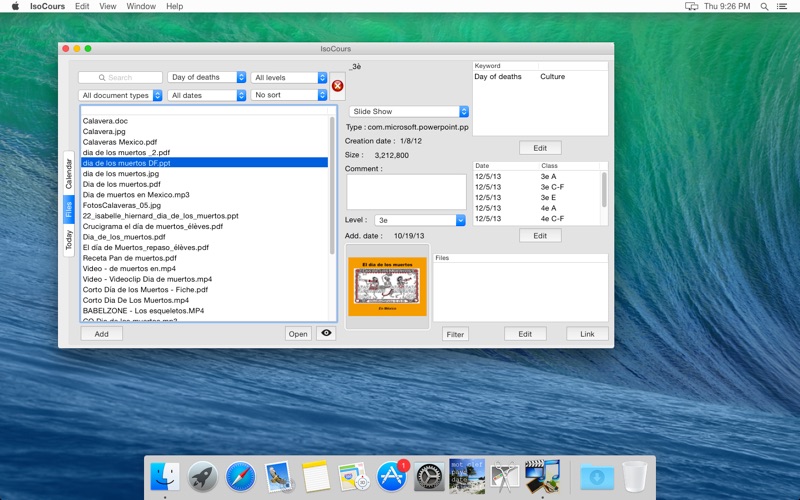Select the 3e A class row

[537, 177]
